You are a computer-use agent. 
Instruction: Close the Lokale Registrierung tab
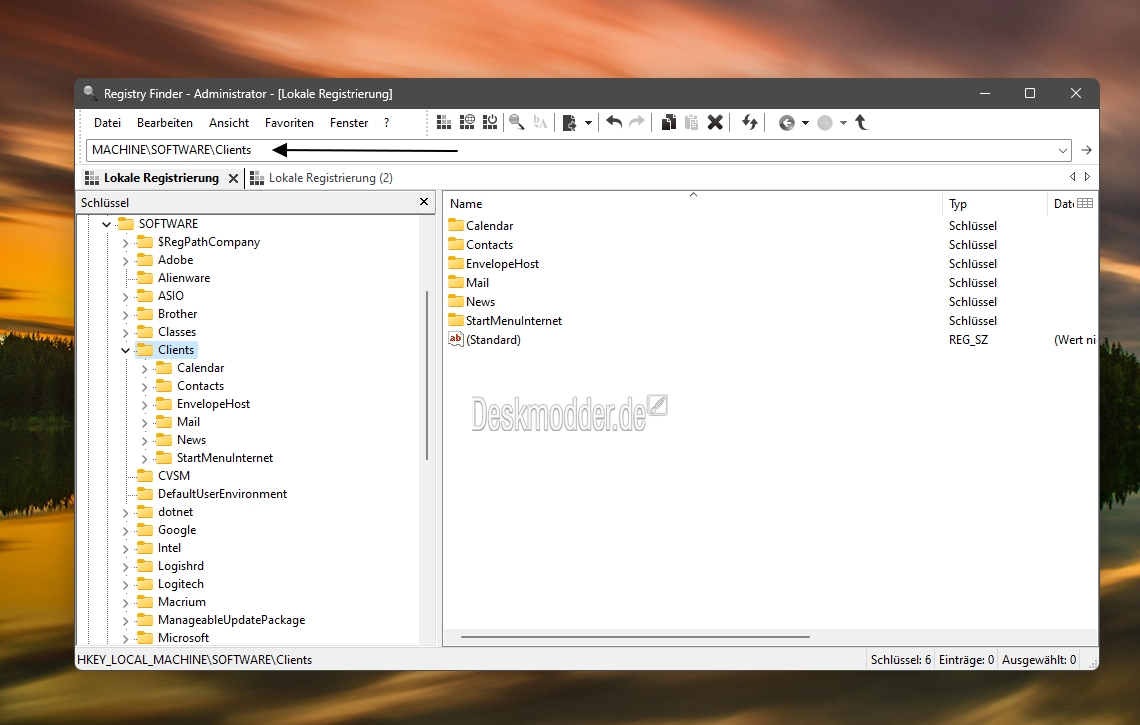point(233,178)
